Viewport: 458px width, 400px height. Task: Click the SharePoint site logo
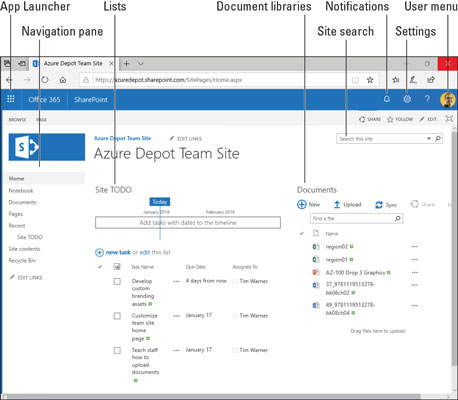[47, 147]
